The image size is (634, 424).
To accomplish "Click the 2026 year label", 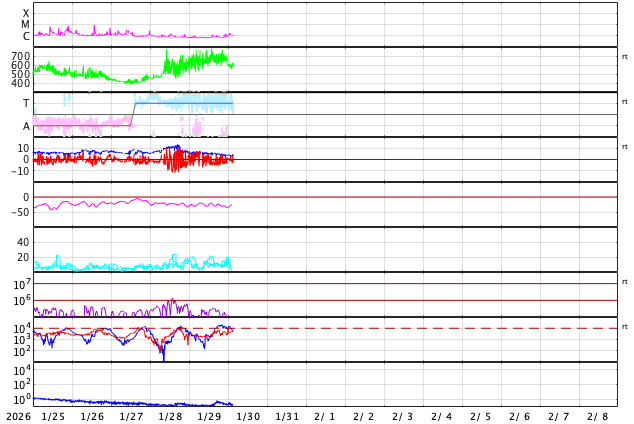I will click(x=18, y=416).
